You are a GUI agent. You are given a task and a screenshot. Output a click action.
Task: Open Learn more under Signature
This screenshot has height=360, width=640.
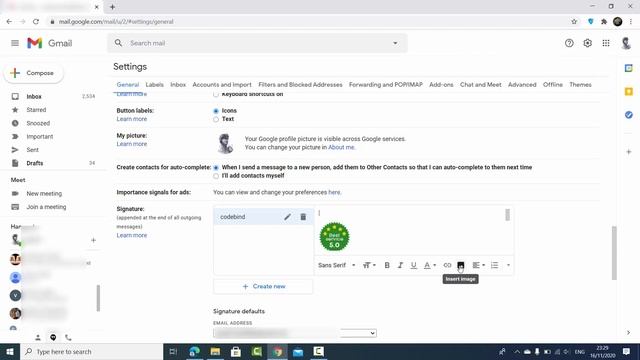(131, 236)
